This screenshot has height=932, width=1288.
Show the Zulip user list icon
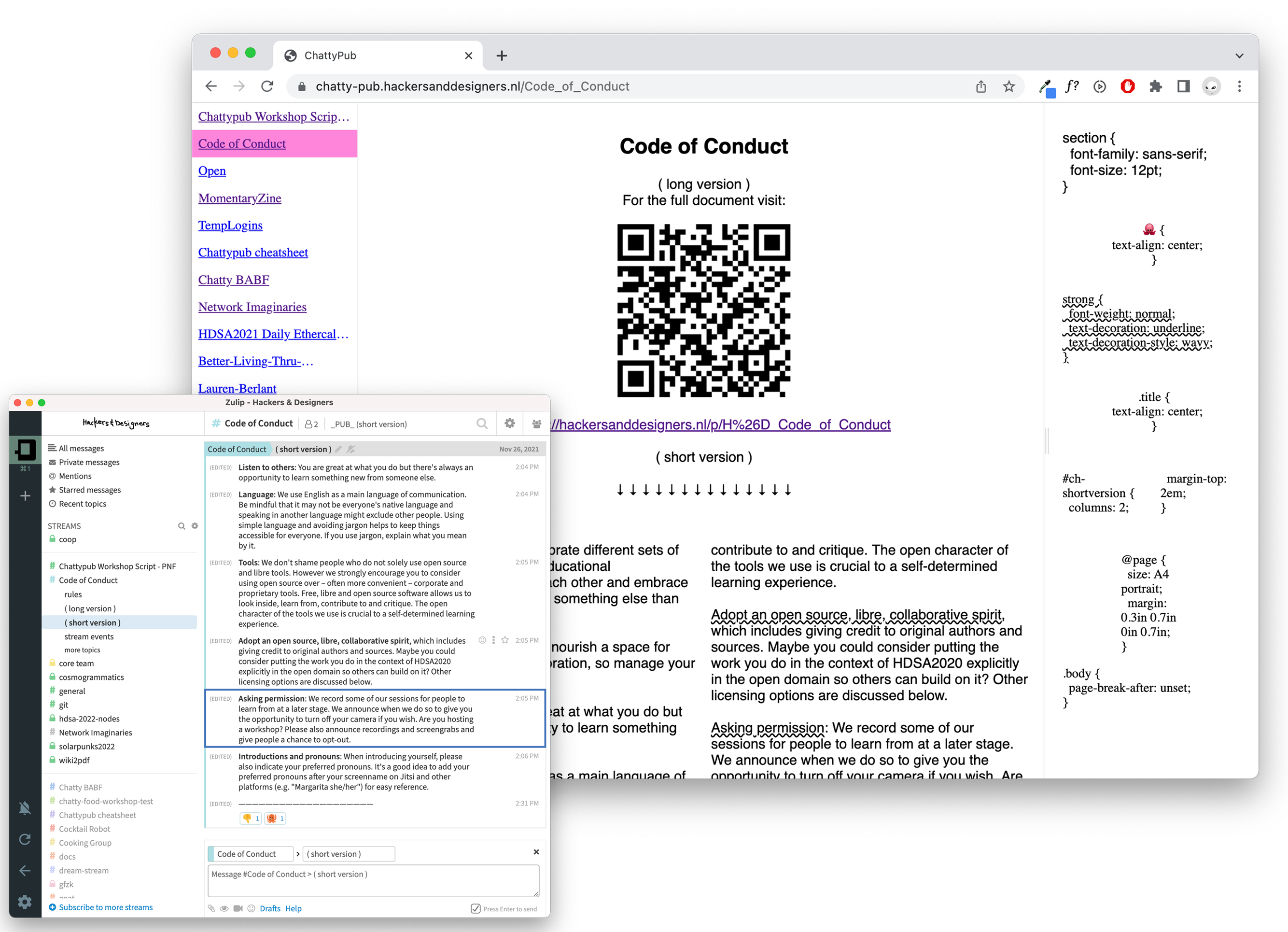[536, 424]
